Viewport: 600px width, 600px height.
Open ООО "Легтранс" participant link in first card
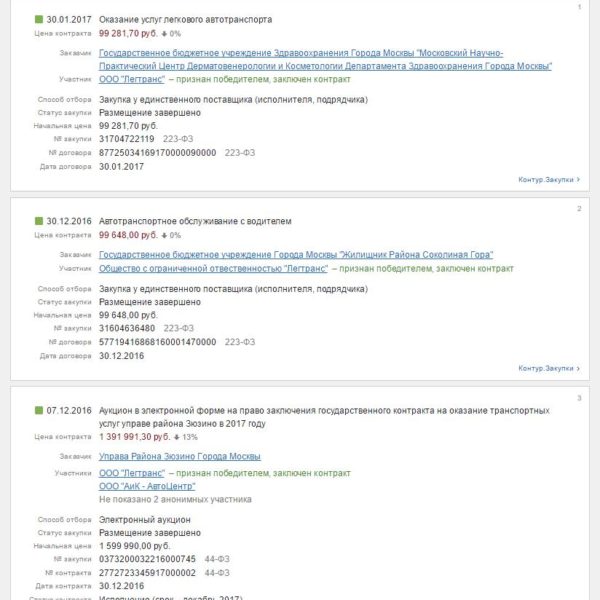[132, 79]
